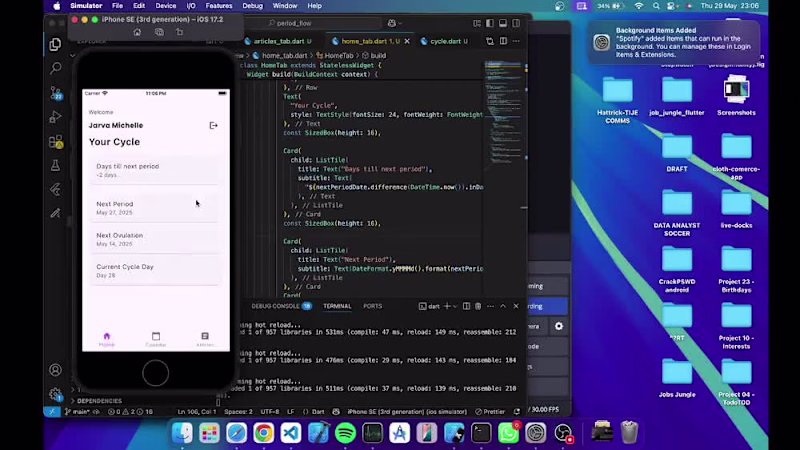The image size is (800, 450).
Task: Open the Explorer view in VS Code
Action: tap(55, 45)
